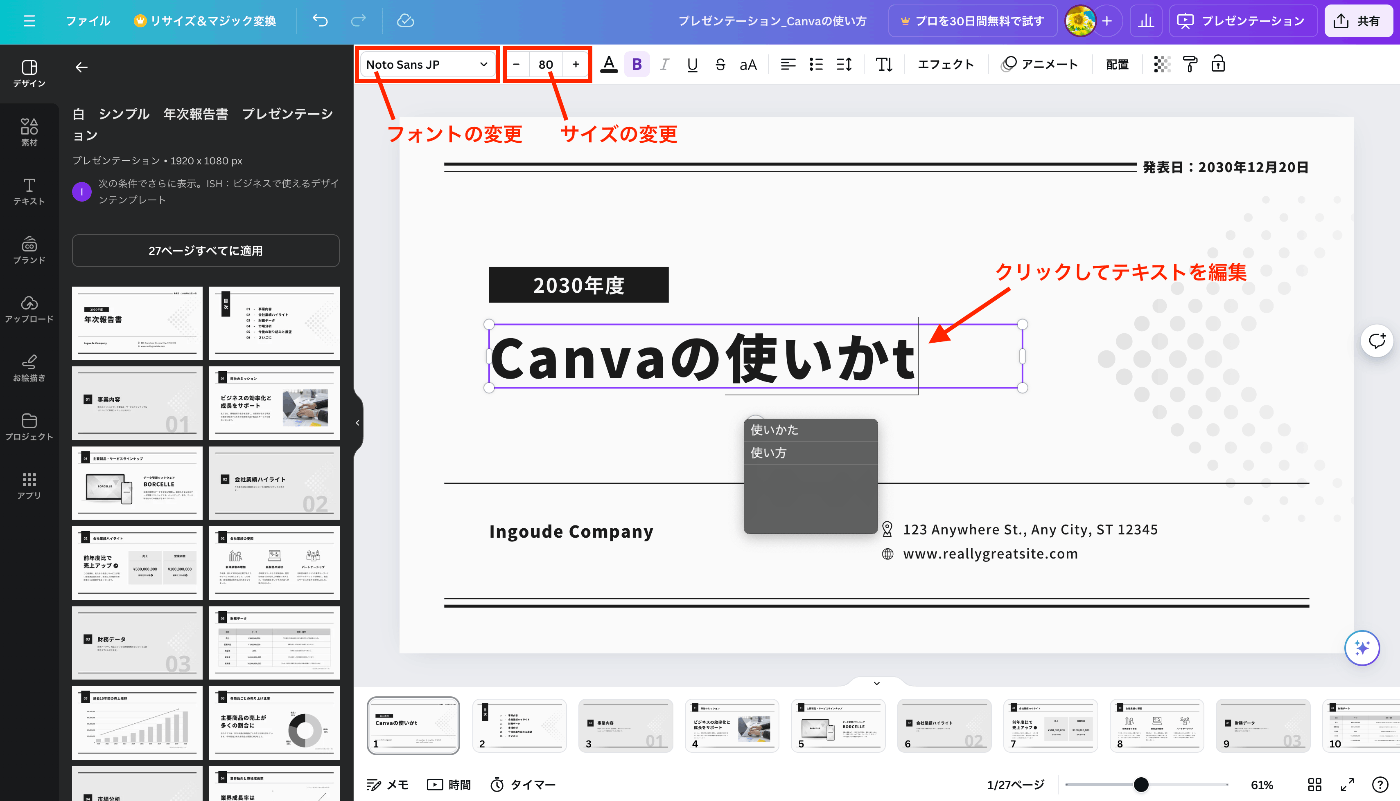Click the redo arrow
The width and height of the screenshot is (1400, 801).
(358, 20)
